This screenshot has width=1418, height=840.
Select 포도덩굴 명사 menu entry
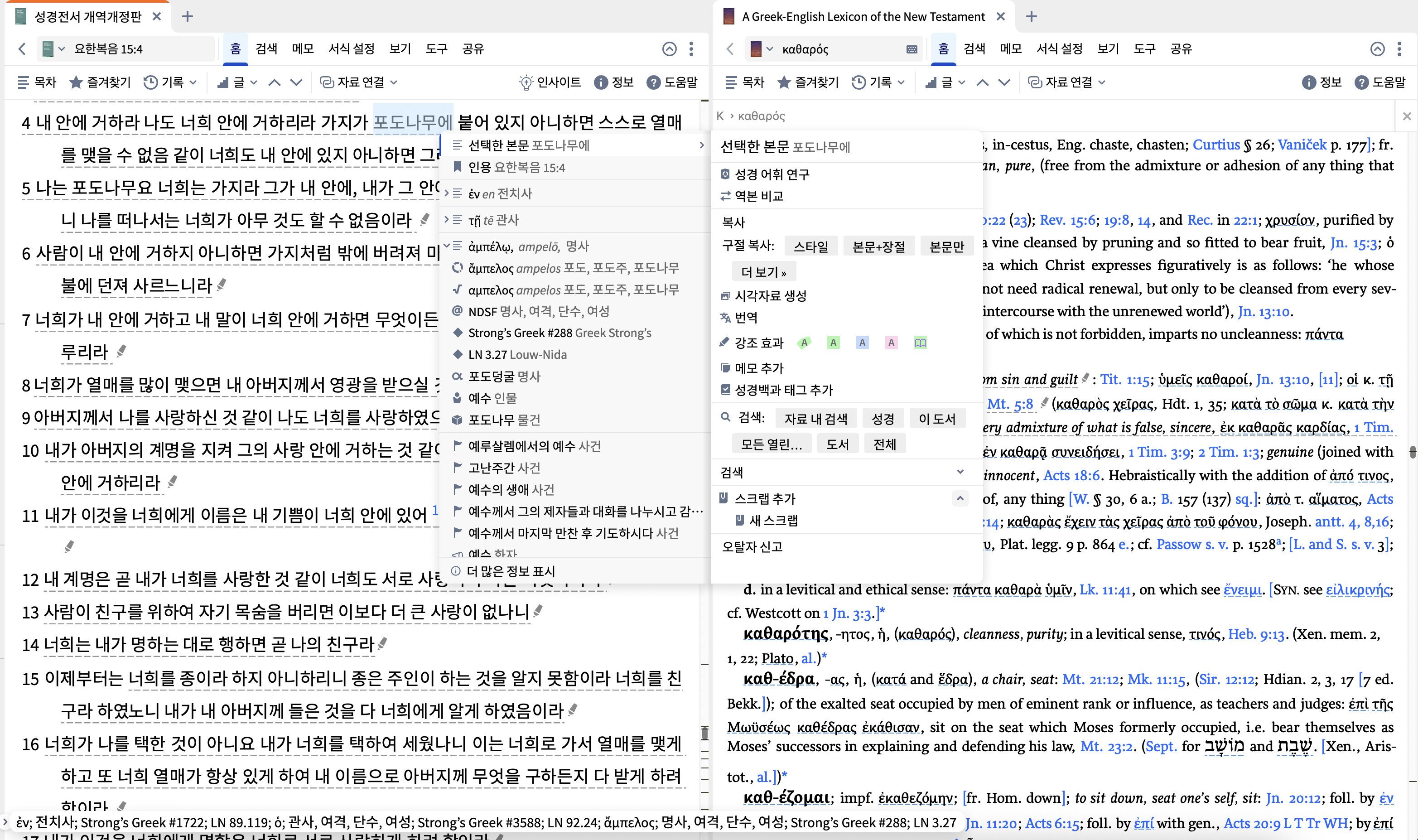(x=575, y=377)
